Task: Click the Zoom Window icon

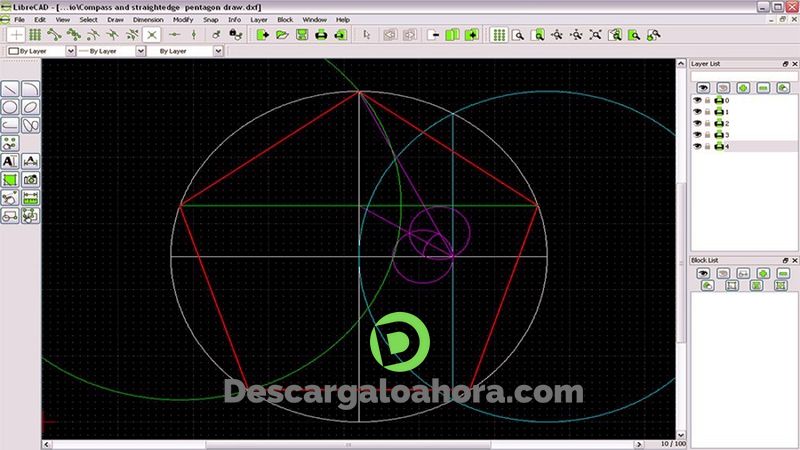Action: [x=634, y=35]
